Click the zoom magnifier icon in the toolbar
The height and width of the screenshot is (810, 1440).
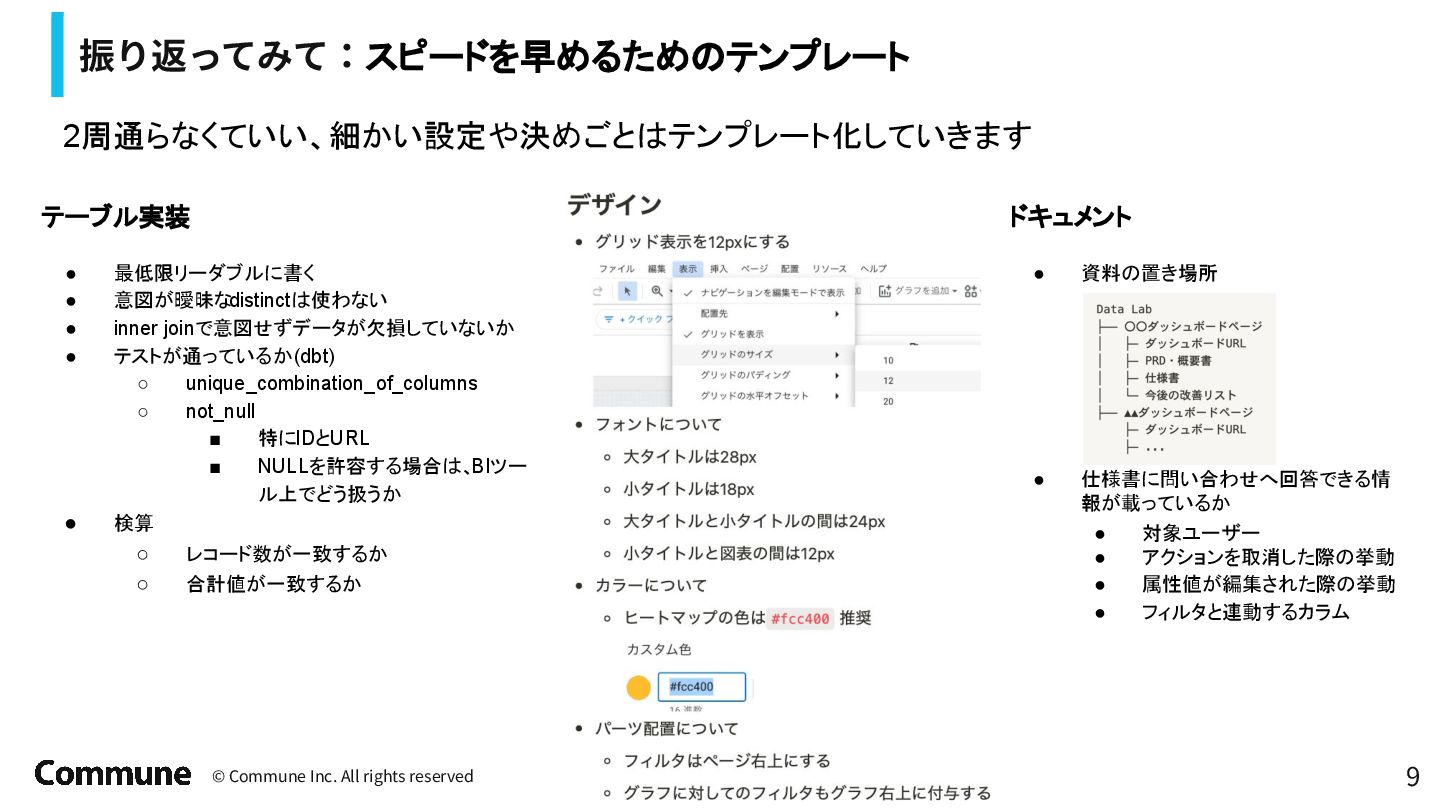tap(657, 291)
